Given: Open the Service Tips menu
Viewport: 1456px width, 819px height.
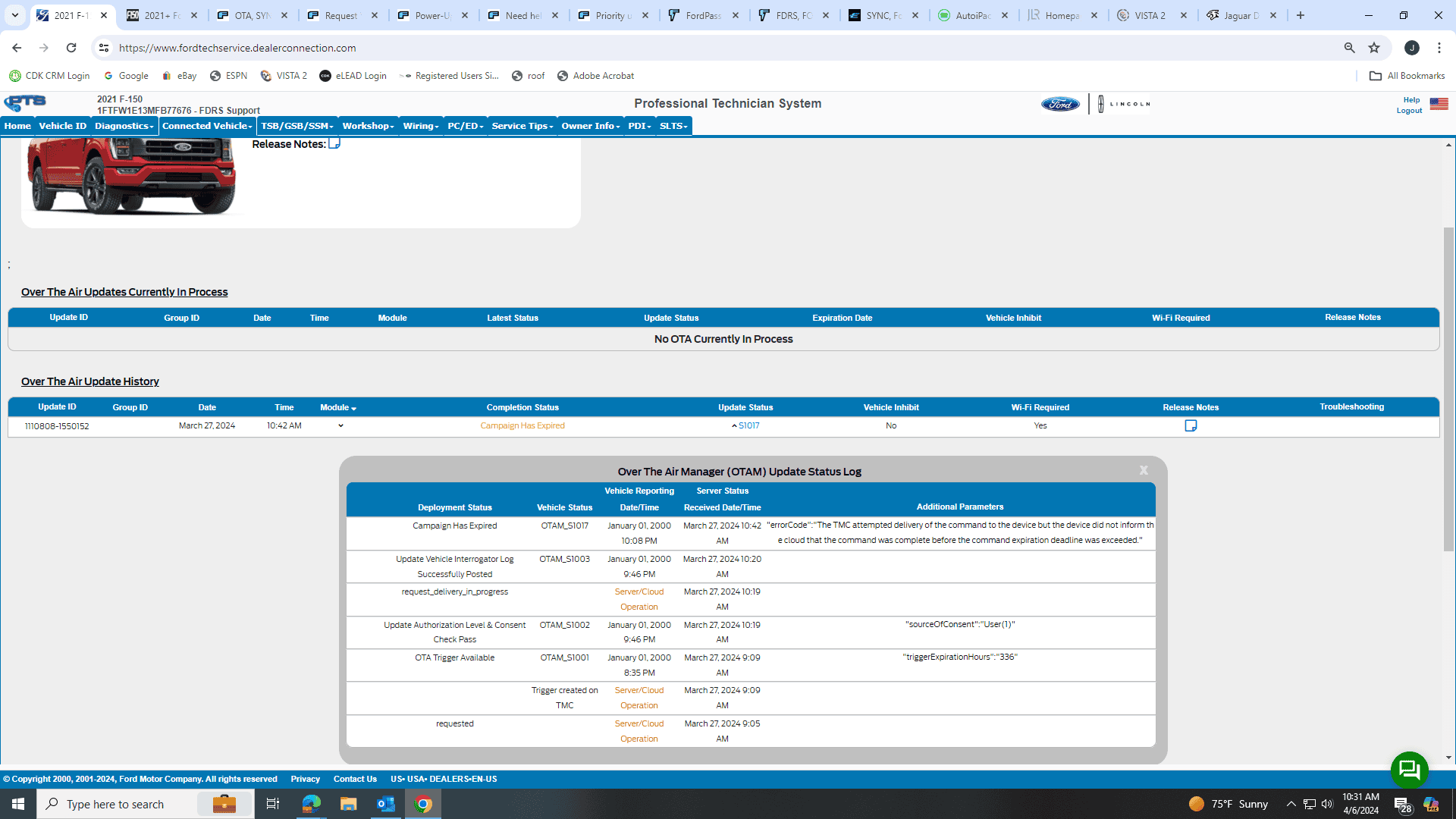Looking at the screenshot, I should coord(522,126).
